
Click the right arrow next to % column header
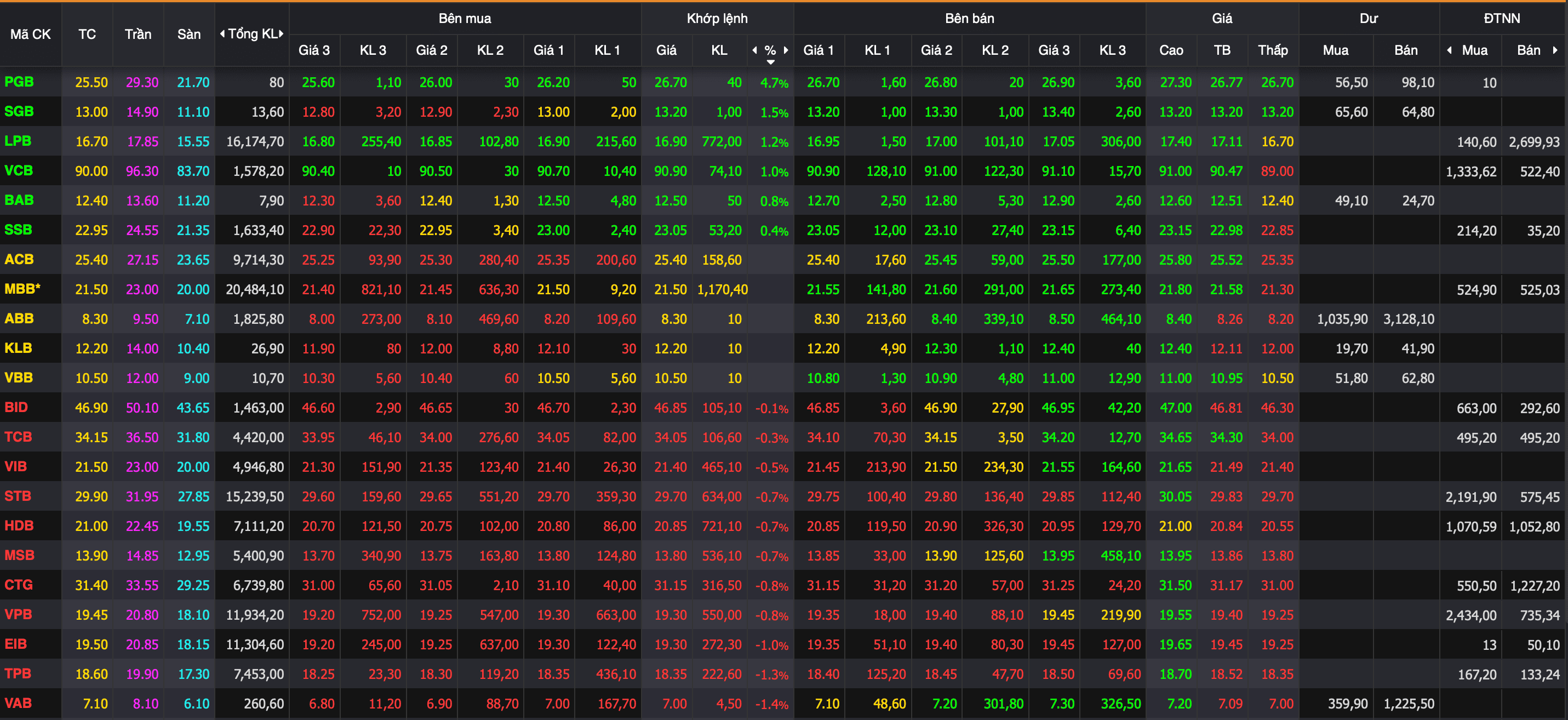[x=786, y=50]
